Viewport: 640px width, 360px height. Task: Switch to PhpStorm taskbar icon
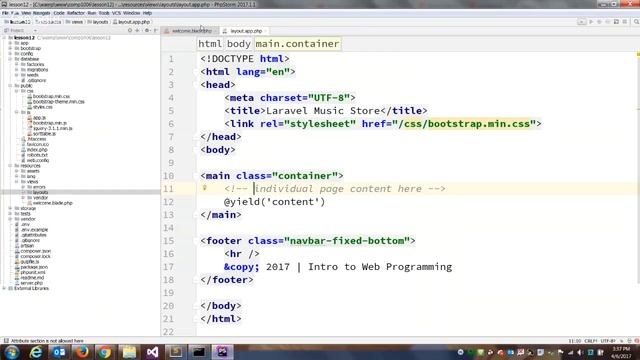222,352
